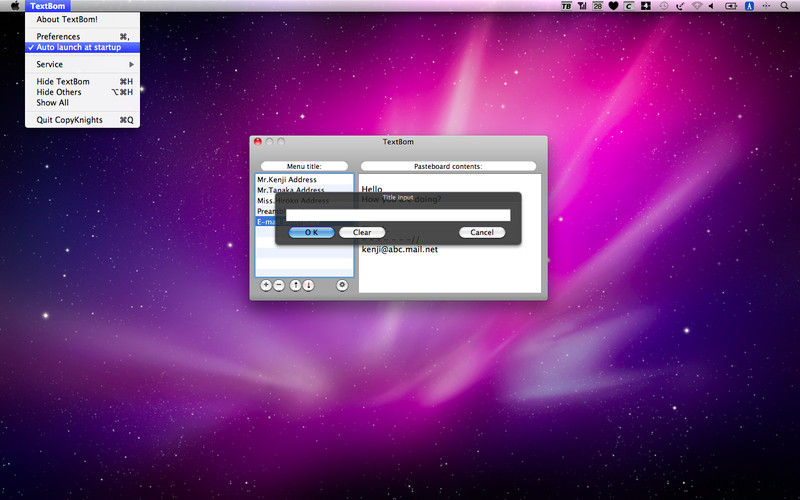The image size is (800, 500).
Task: Click the 28 calendar date status icon
Action: 597,6
